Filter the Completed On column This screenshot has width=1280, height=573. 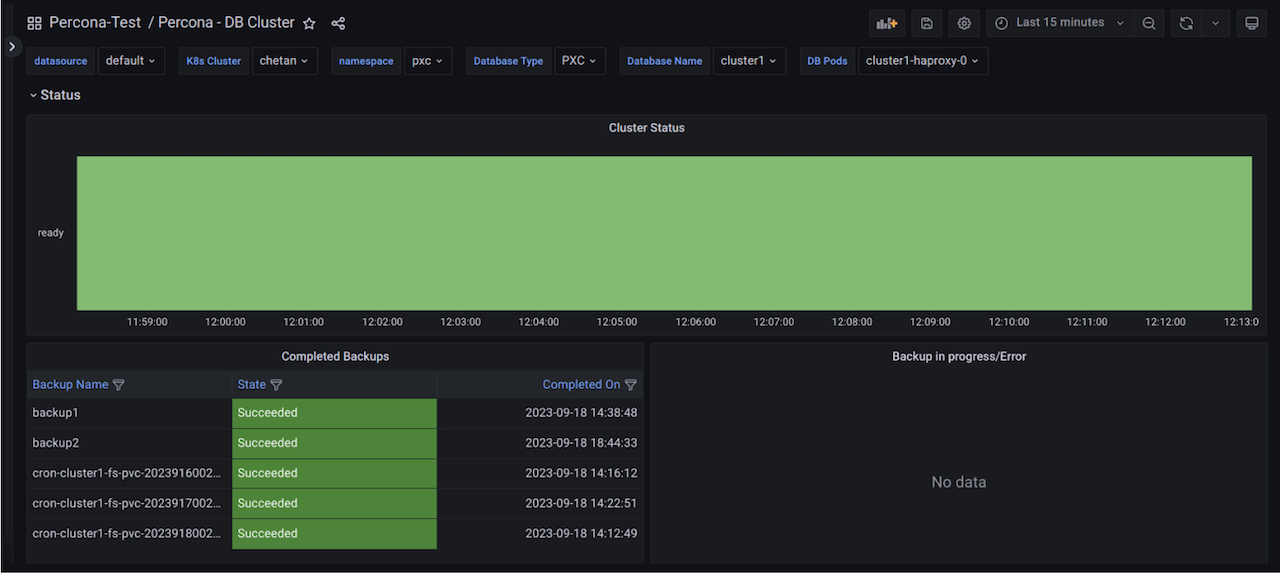coord(631,385)
